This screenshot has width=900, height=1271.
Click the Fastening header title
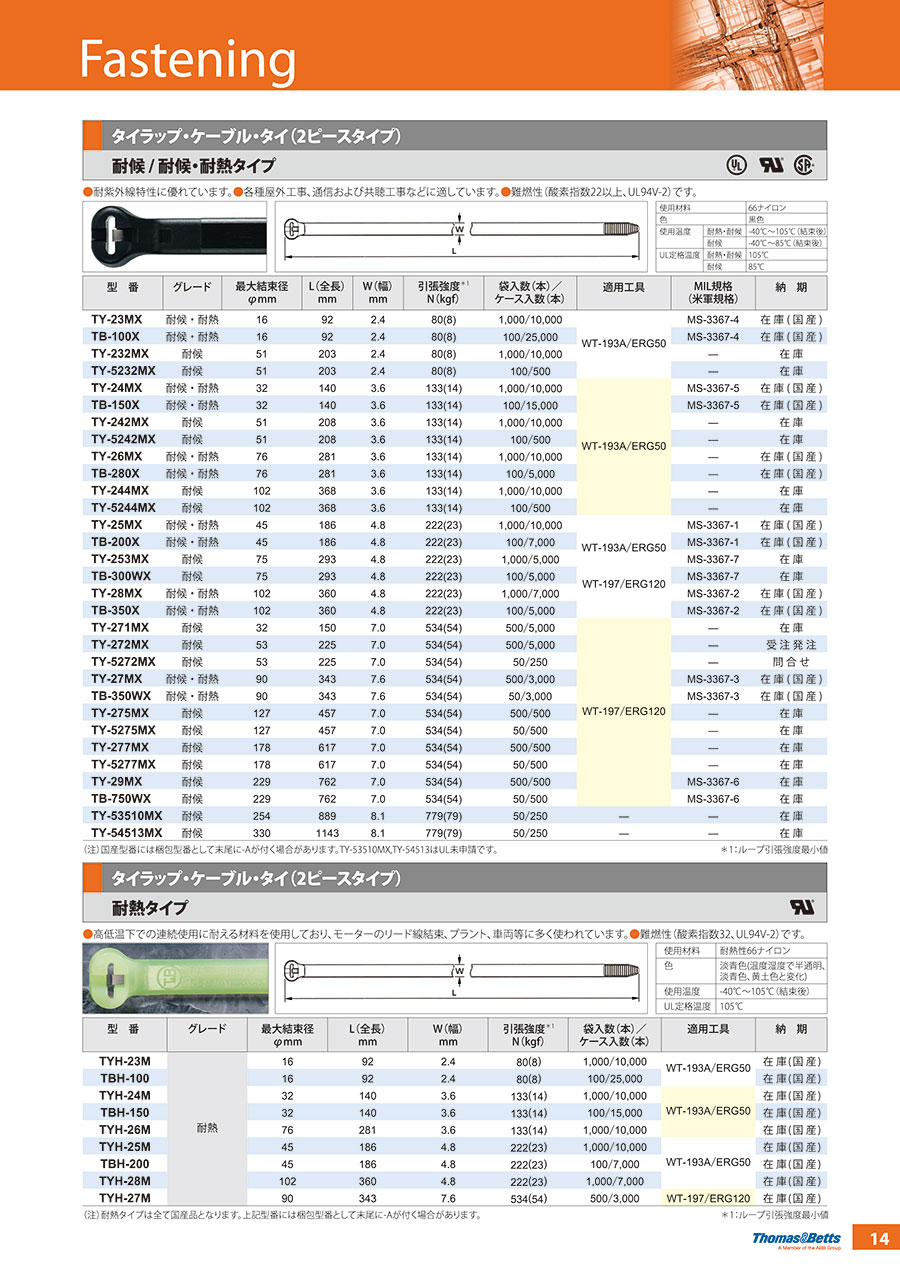(x=188, y=59)
